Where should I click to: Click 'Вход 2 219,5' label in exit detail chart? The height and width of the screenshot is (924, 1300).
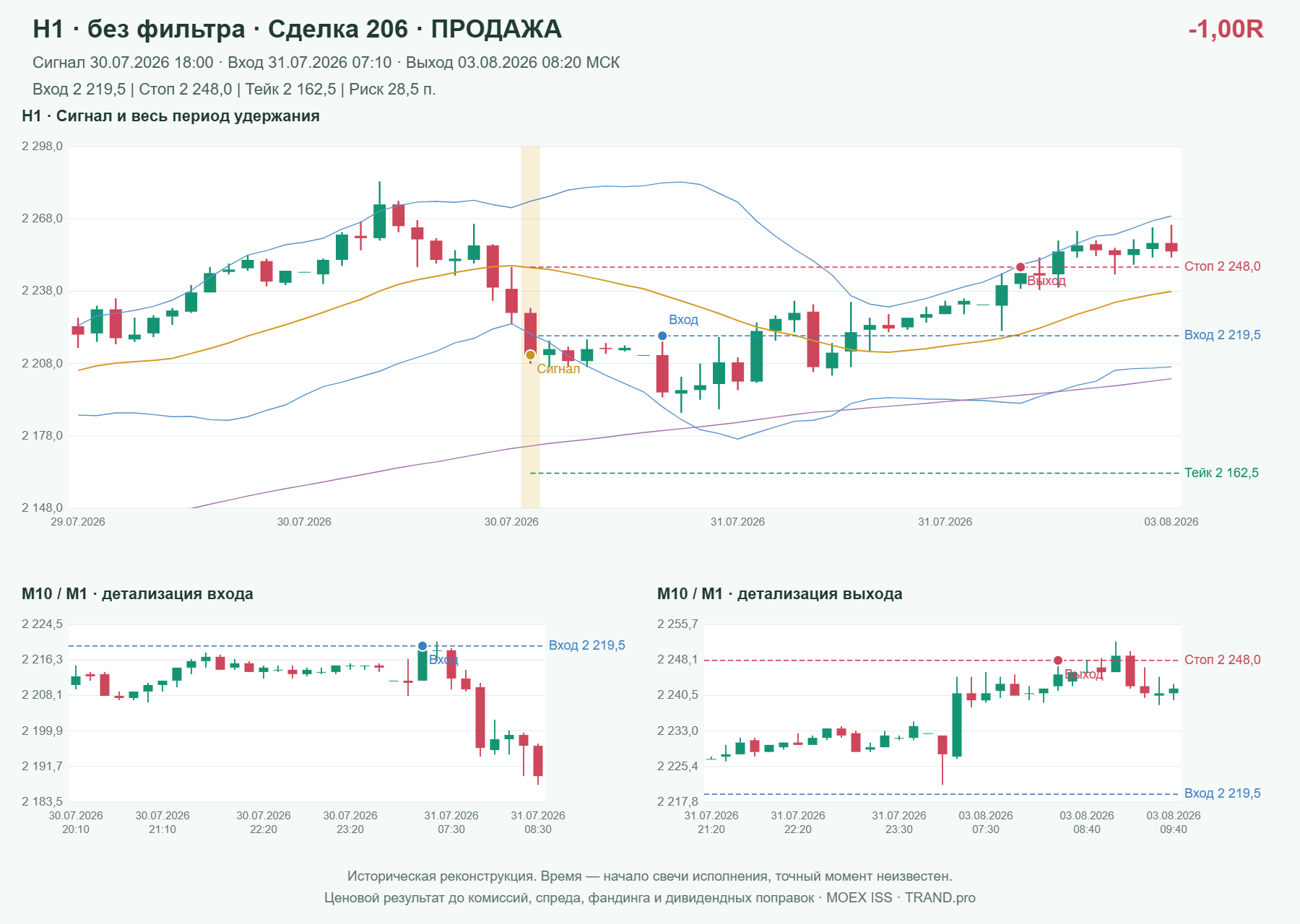[x=1222, y=793]
